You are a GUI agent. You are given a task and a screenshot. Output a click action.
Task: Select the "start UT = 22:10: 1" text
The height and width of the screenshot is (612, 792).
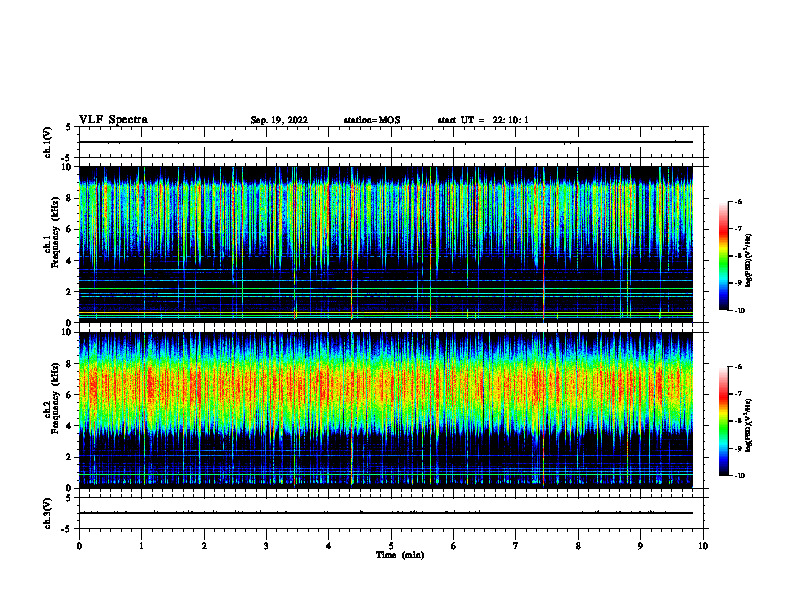[x=483, y=120]
